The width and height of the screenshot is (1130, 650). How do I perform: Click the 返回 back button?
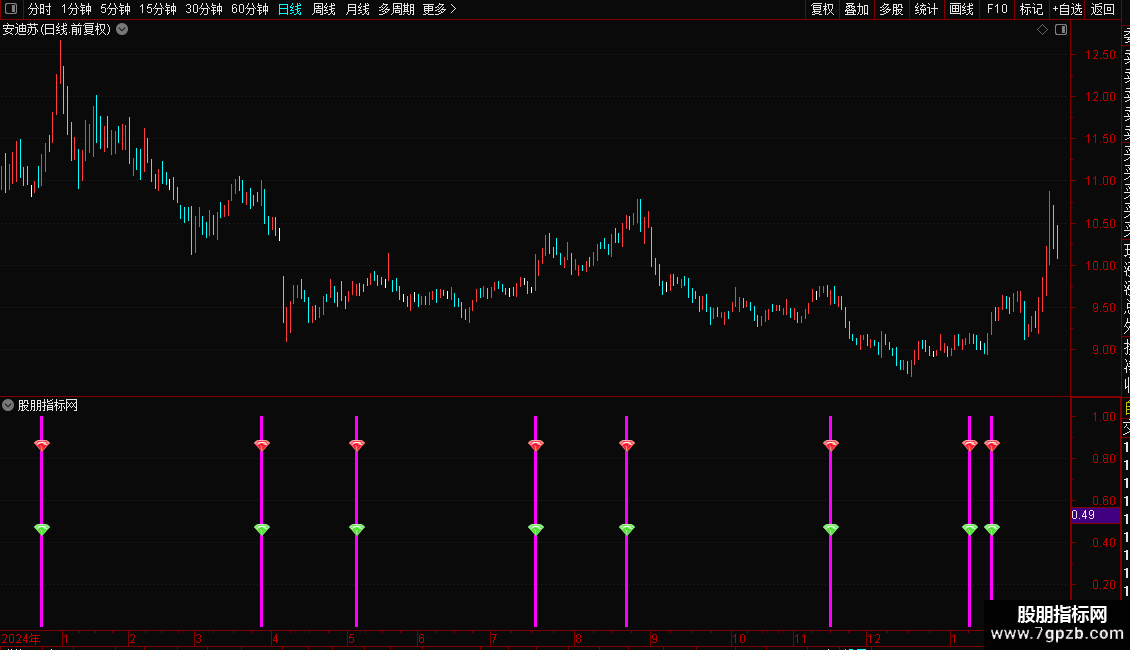point(1102,9)
